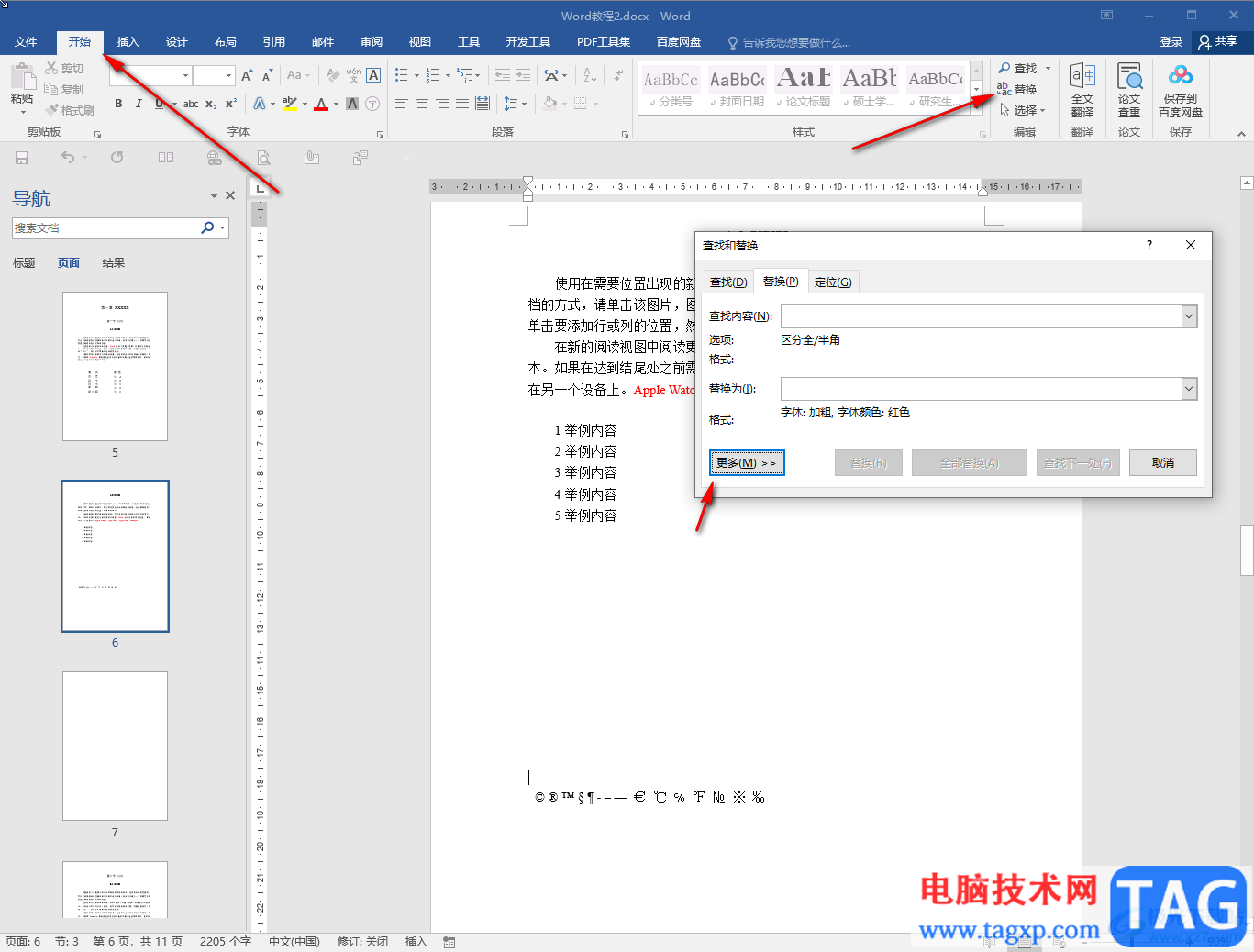
Task: Save document to Baidu Netdisk
Action: pyautogui.click(x=1181, y=90)
